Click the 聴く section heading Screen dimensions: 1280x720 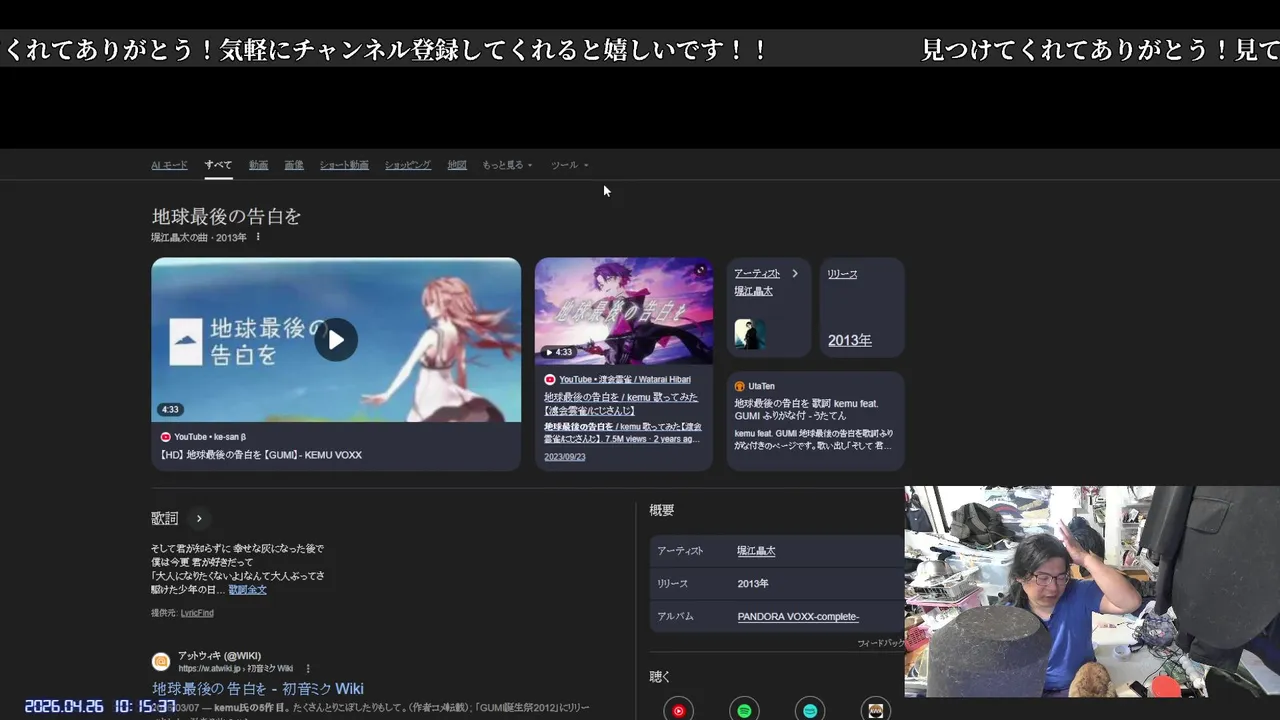(x=660, y=677)
